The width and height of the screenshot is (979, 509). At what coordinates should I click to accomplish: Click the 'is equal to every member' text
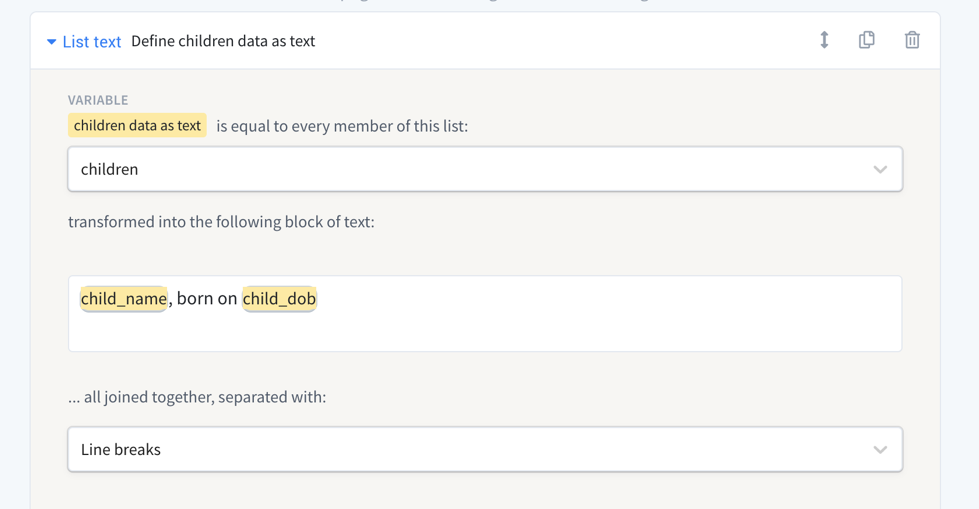(342, 126)
